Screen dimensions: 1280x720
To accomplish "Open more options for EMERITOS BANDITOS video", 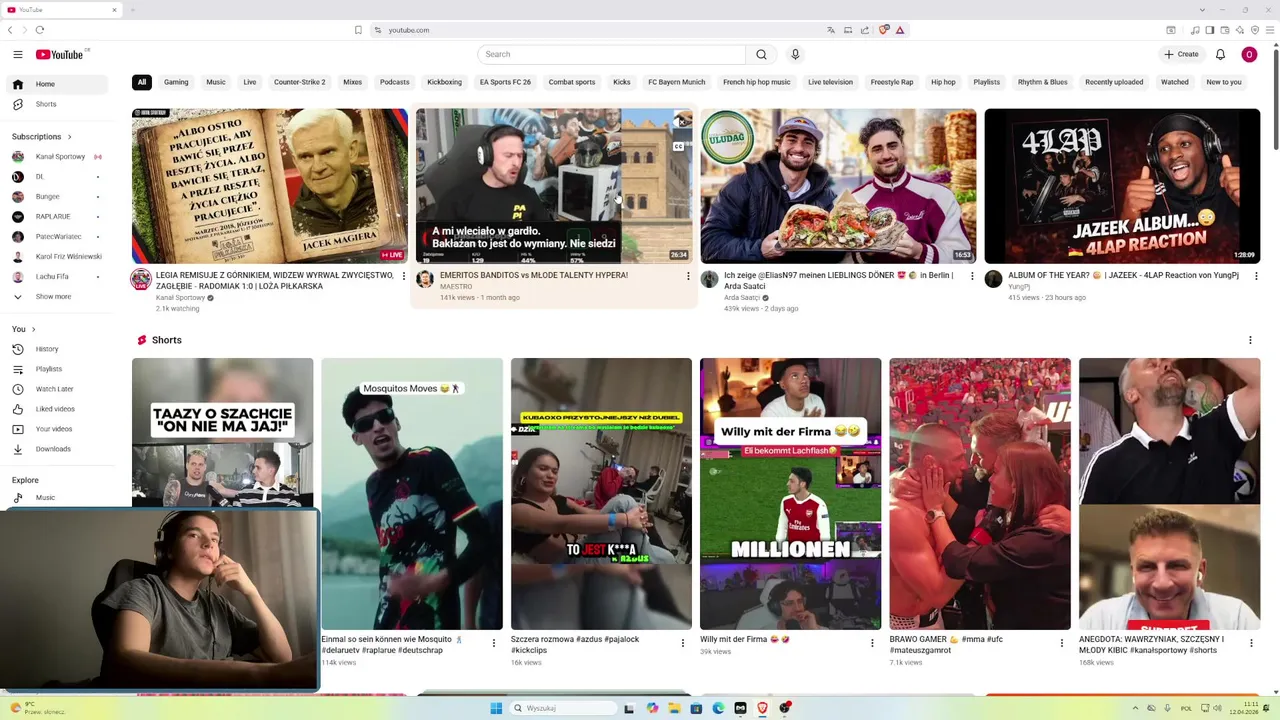I will [x=688, y=276].
